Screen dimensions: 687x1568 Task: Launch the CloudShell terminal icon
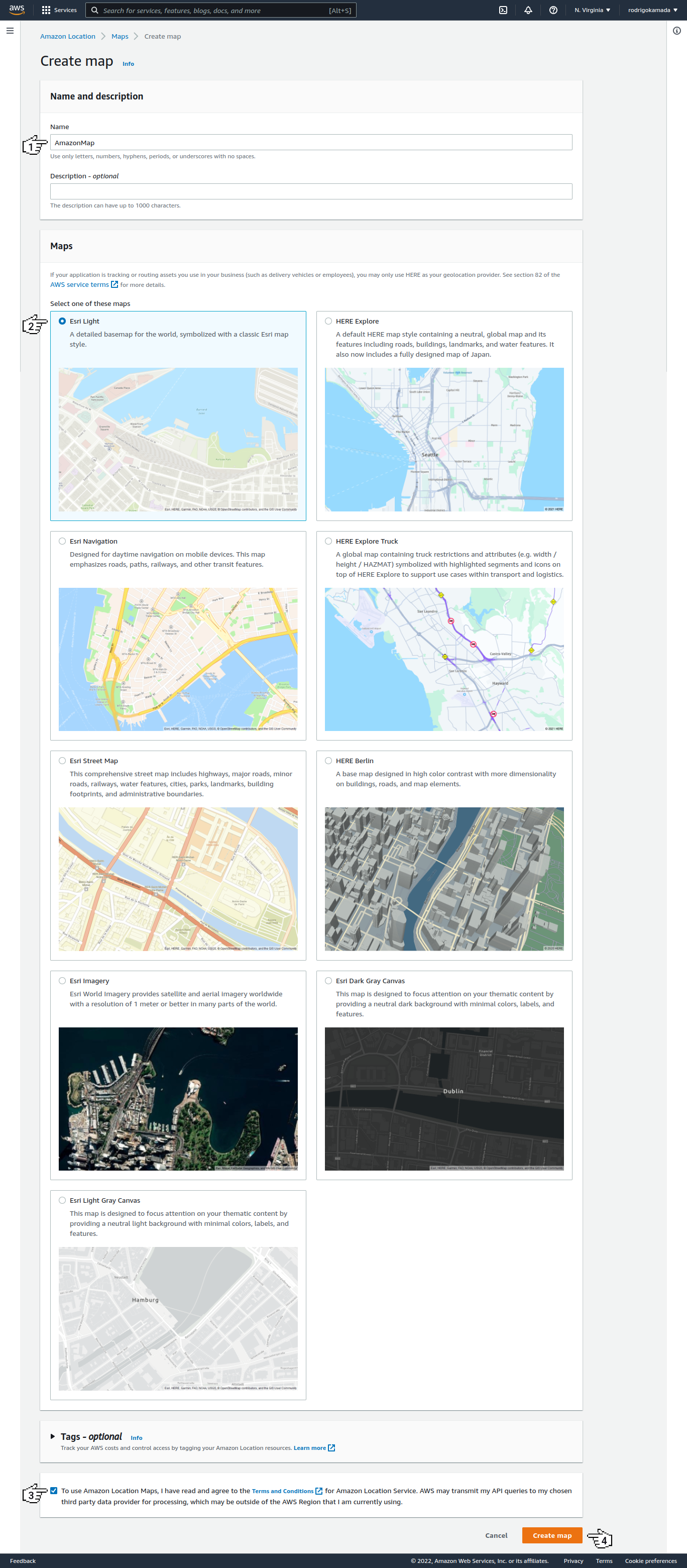click(x=503, y=11)
